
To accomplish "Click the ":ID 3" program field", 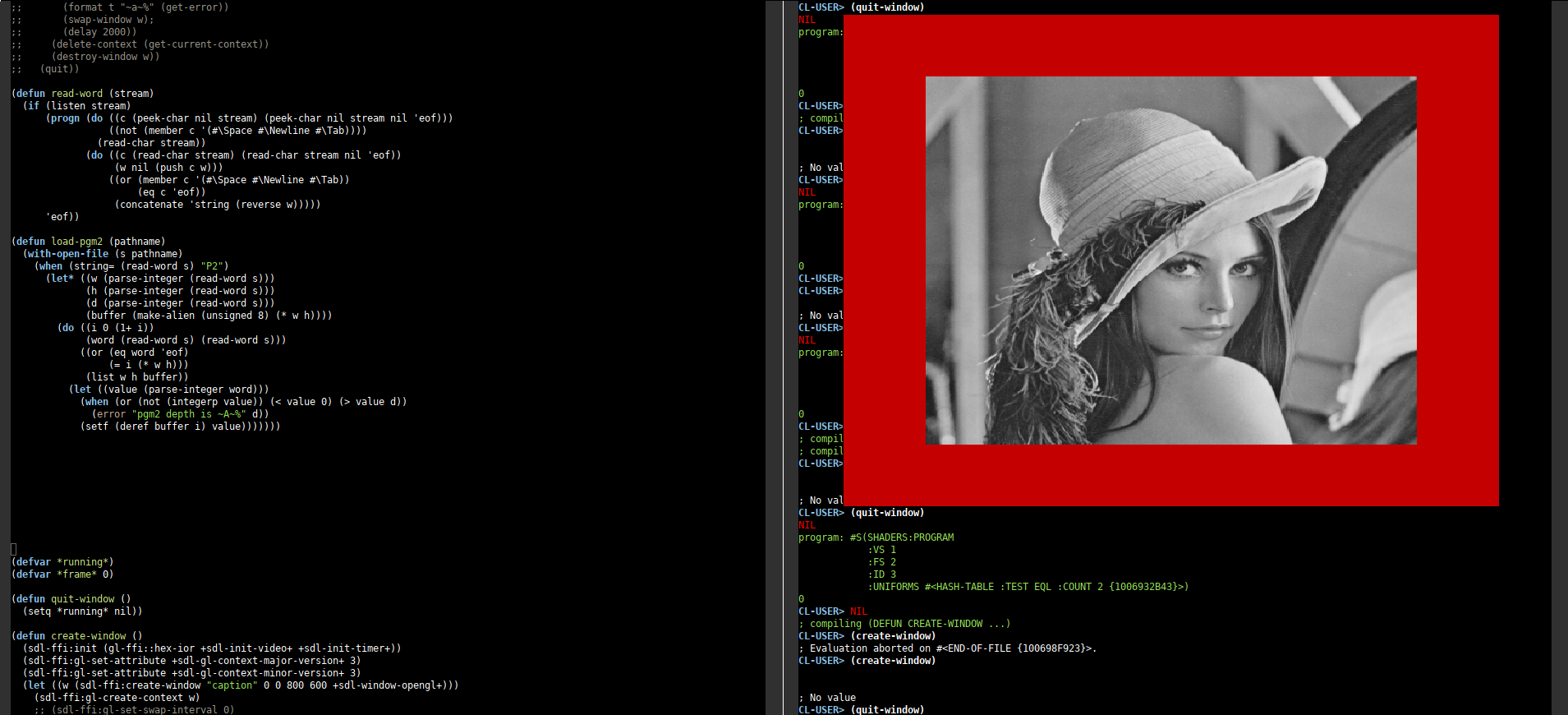I will click(883, 574).
